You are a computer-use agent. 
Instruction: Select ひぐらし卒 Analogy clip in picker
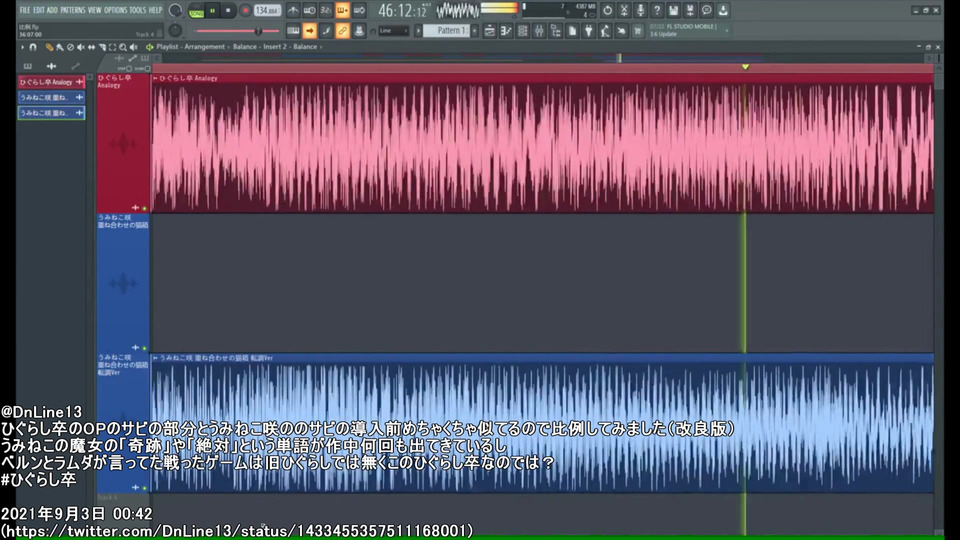click(x=51, y=82)
